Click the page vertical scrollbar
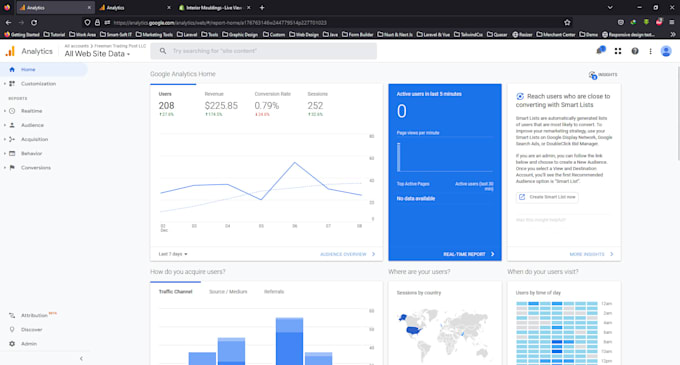680x365 pixels. [678, 114]
